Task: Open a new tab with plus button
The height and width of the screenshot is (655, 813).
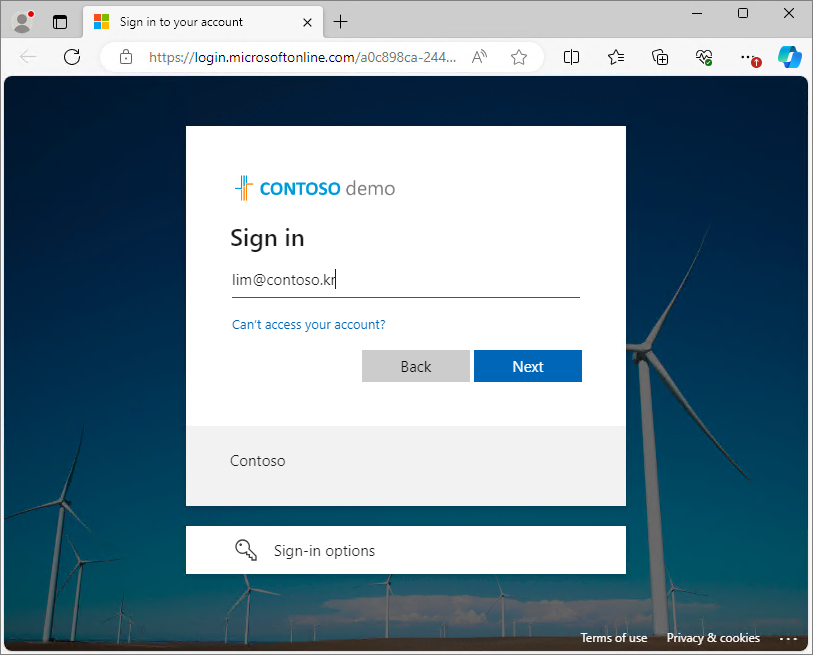Action: click(x=340, y=22)
